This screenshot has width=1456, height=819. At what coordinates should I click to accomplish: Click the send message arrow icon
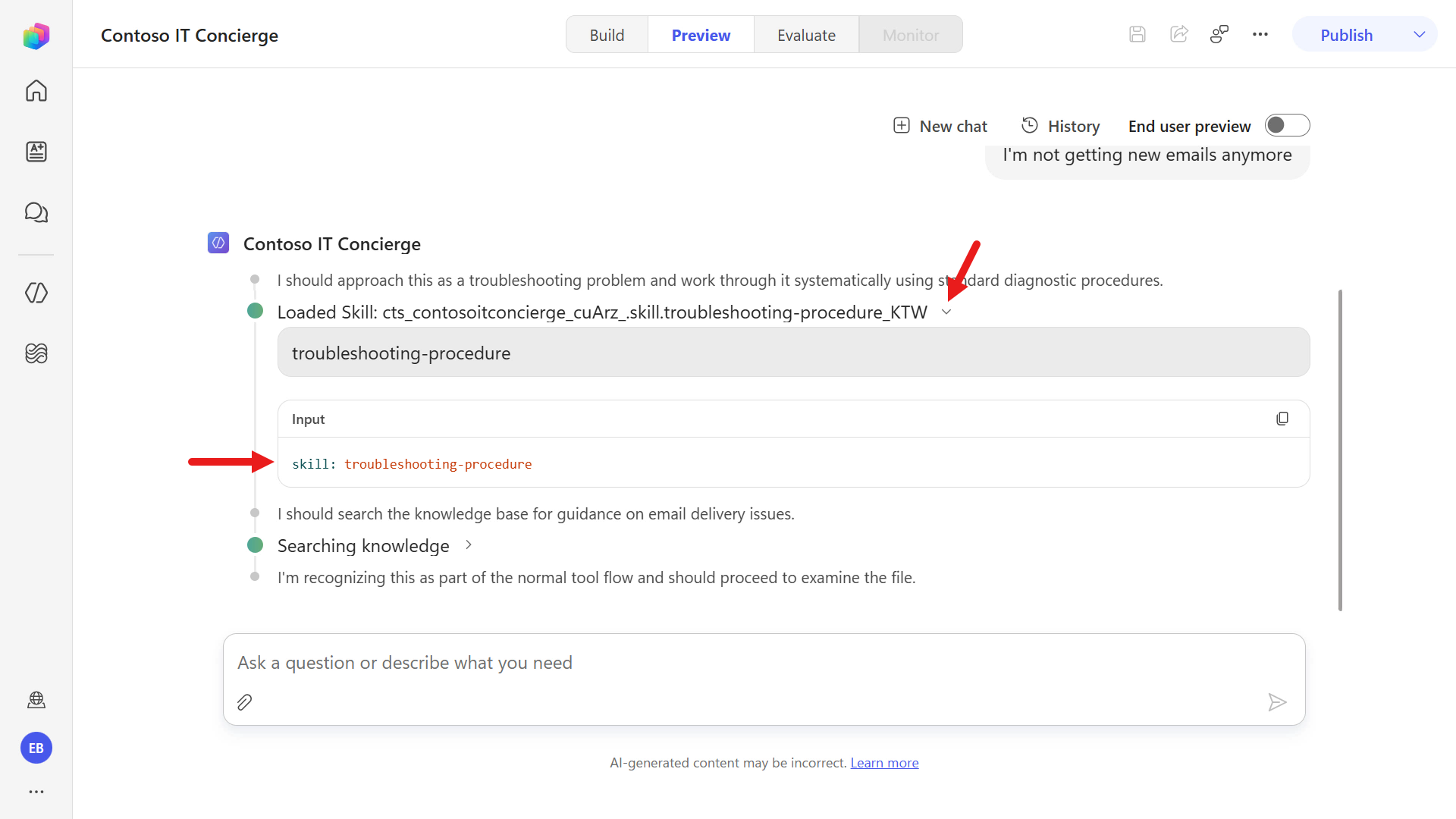[x=1277, y=702]
